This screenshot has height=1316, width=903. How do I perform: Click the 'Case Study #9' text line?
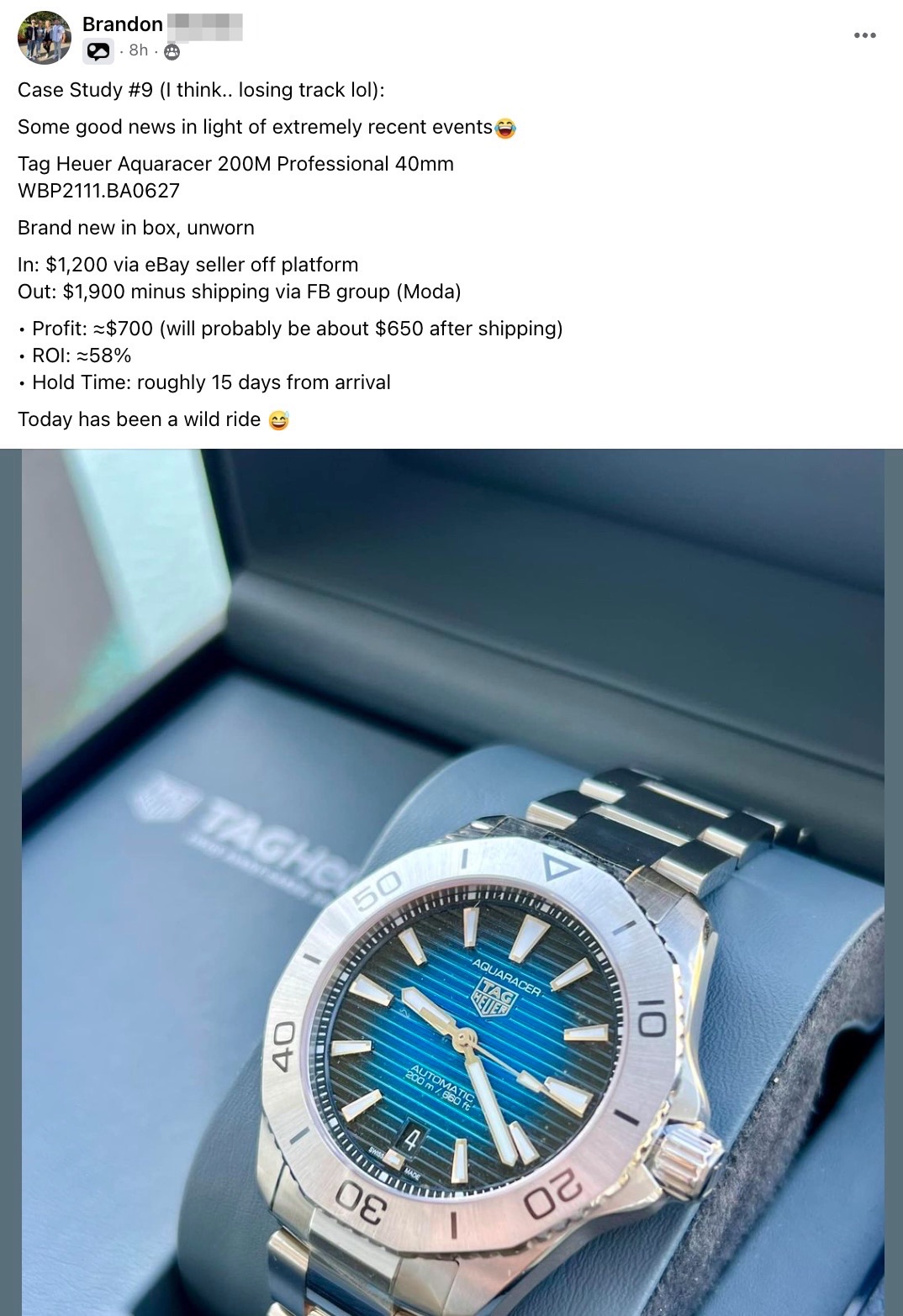click(x=201, y=90)
